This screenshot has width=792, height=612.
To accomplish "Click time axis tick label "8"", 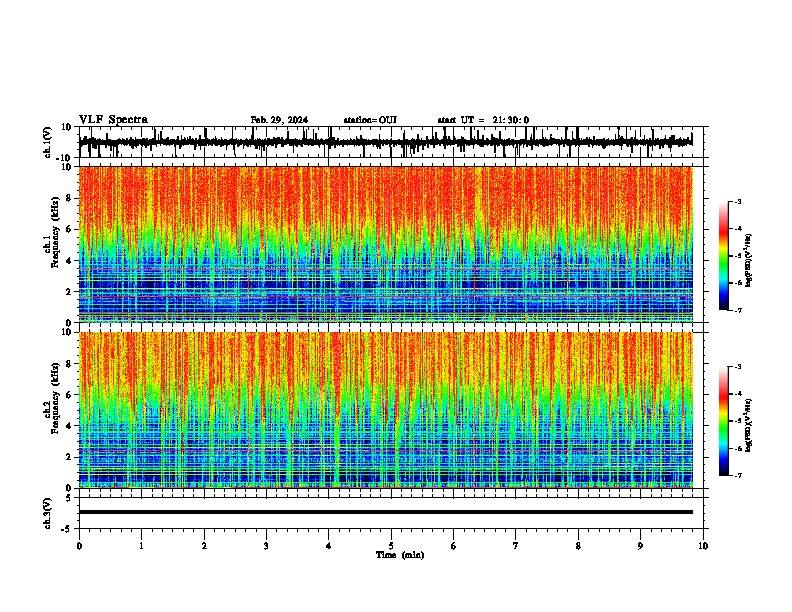I will 578,546.
